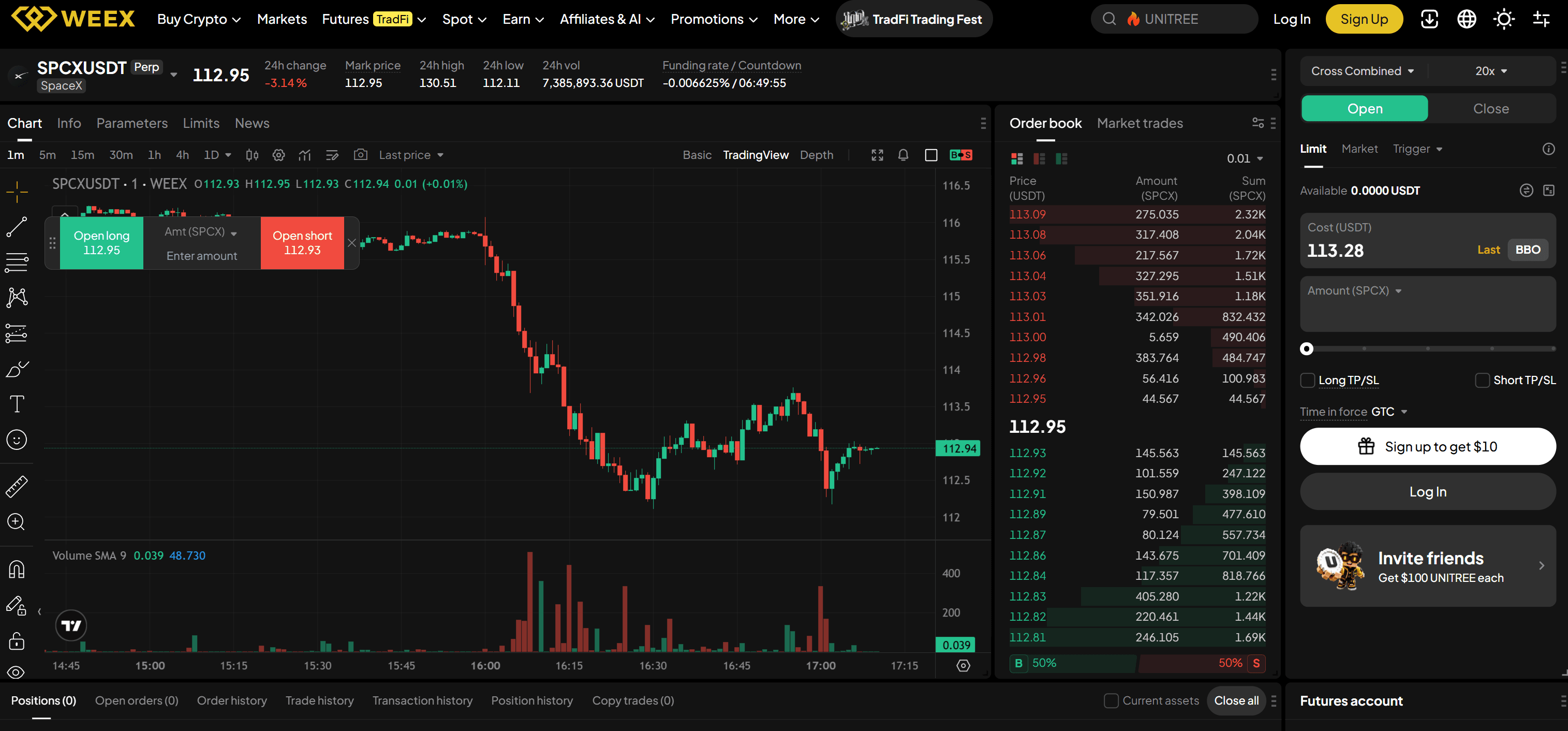Open the 20x leverage dropdown

pos(1491,71)
